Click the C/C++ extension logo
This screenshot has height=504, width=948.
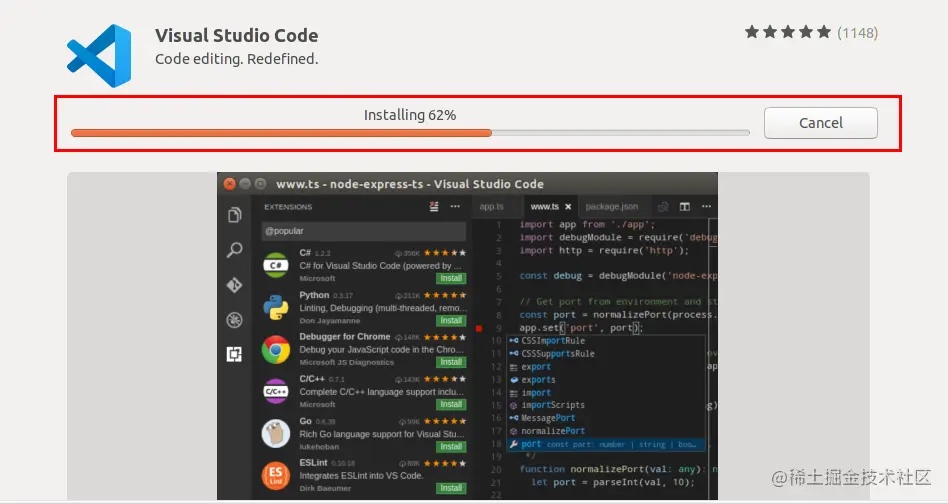coord(276,392)
